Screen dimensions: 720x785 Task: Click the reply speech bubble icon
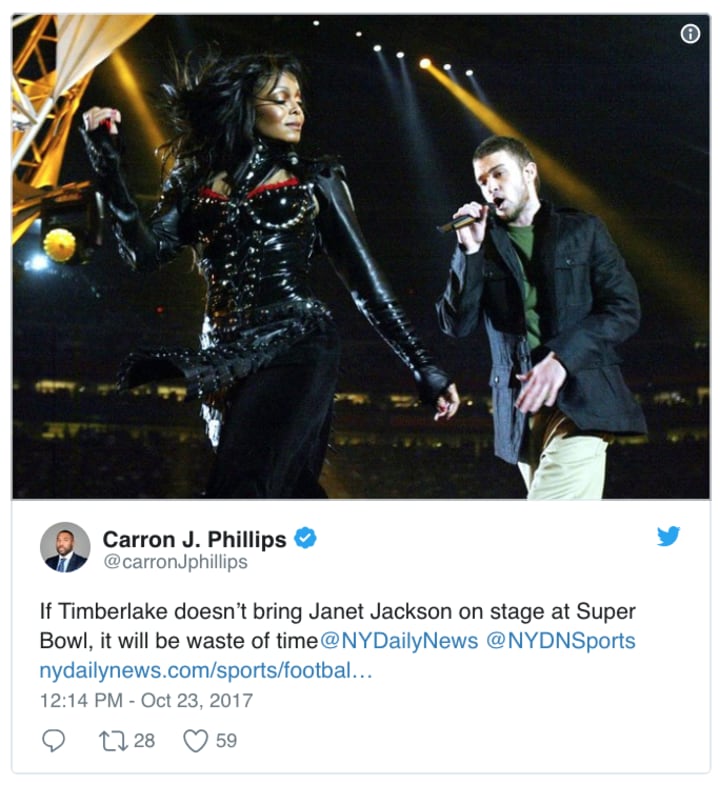click(53, 740)
